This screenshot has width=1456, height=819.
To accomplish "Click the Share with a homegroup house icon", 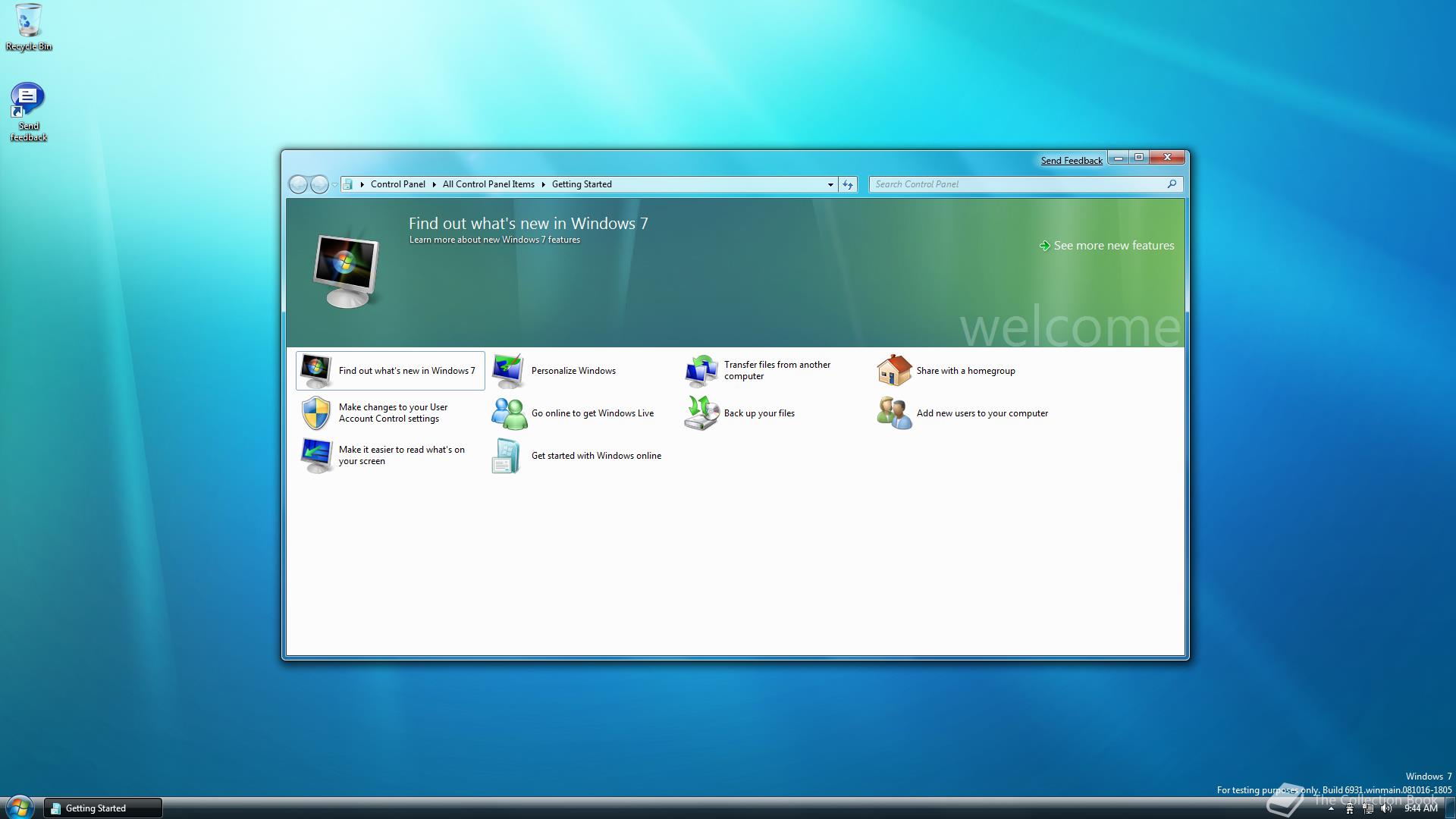I will (x=894, y=371).
